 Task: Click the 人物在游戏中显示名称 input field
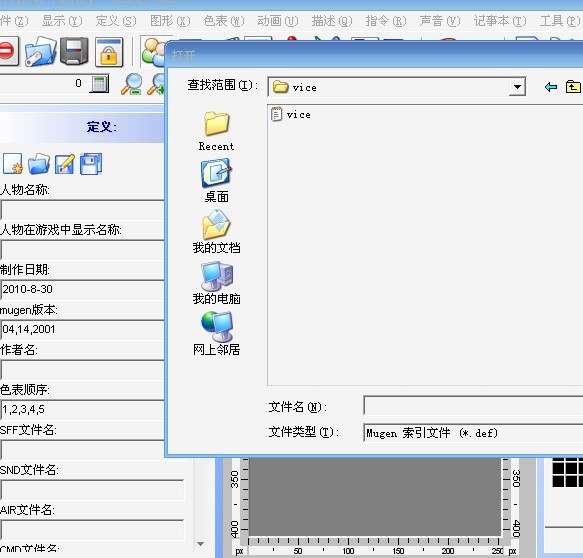click(x=82, y=249)
